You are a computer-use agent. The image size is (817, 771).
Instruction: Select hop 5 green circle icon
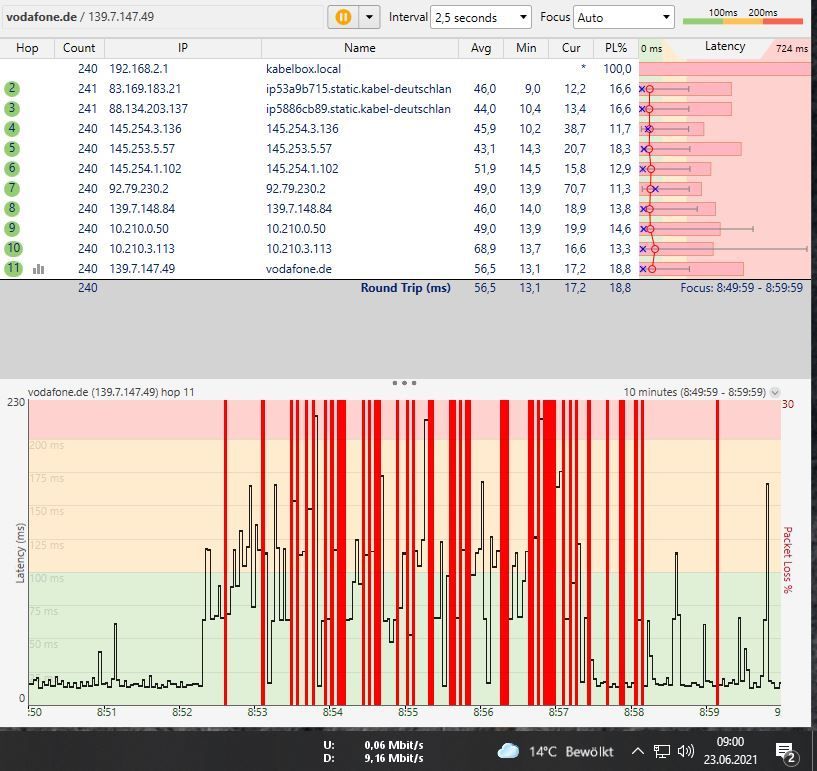(x=12, y=148)
